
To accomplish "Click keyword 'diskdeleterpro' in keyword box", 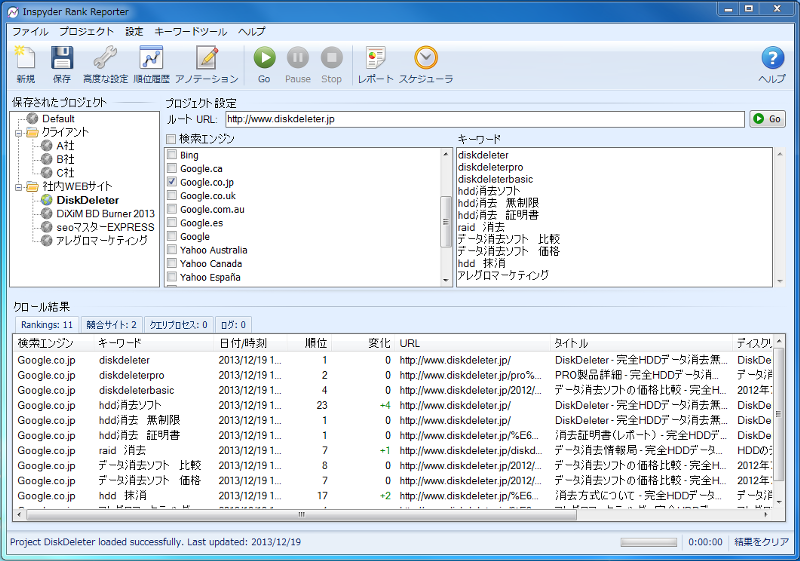I will point(490,167).
